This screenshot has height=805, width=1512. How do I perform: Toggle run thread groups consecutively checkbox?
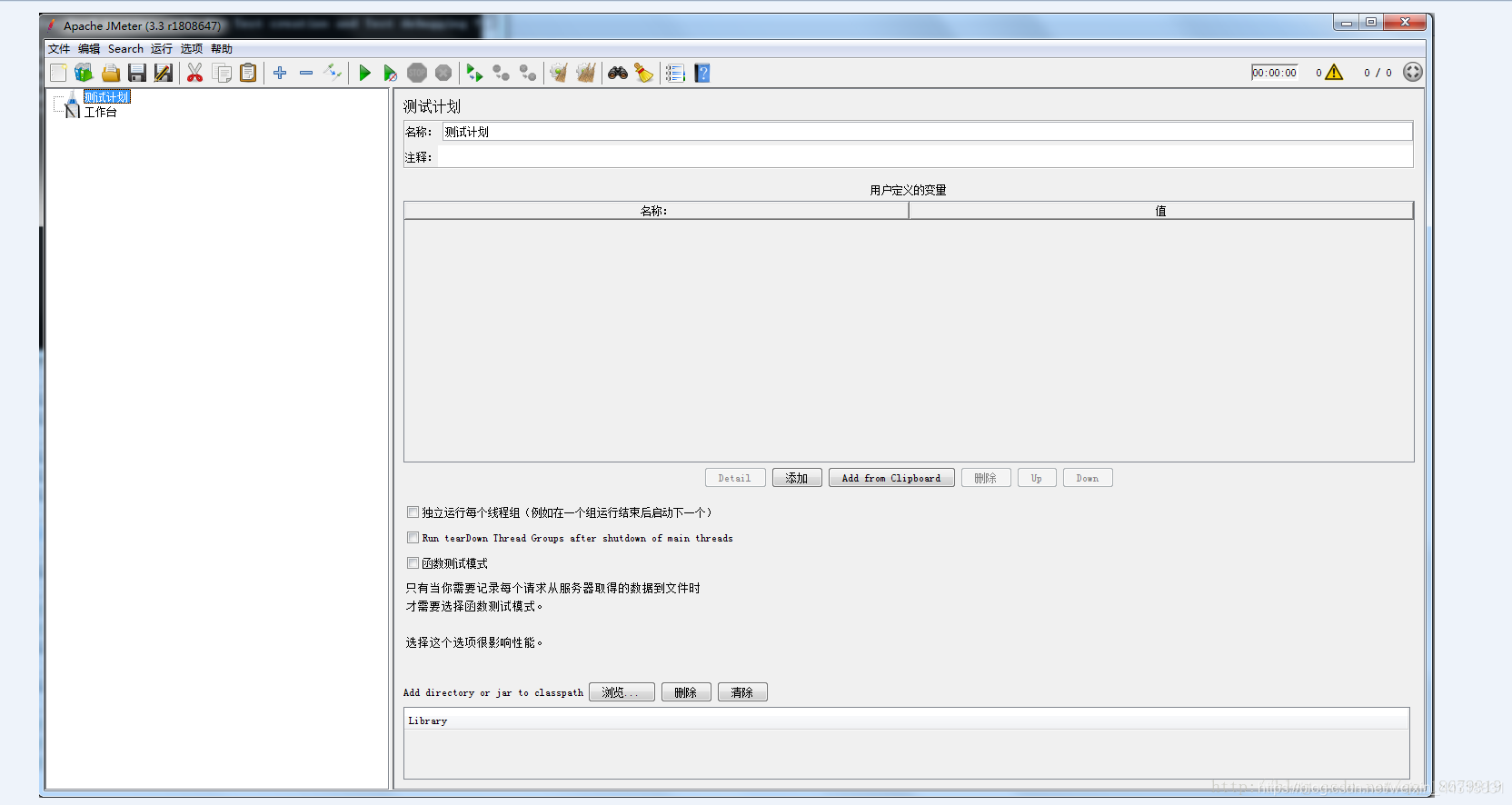413,512
